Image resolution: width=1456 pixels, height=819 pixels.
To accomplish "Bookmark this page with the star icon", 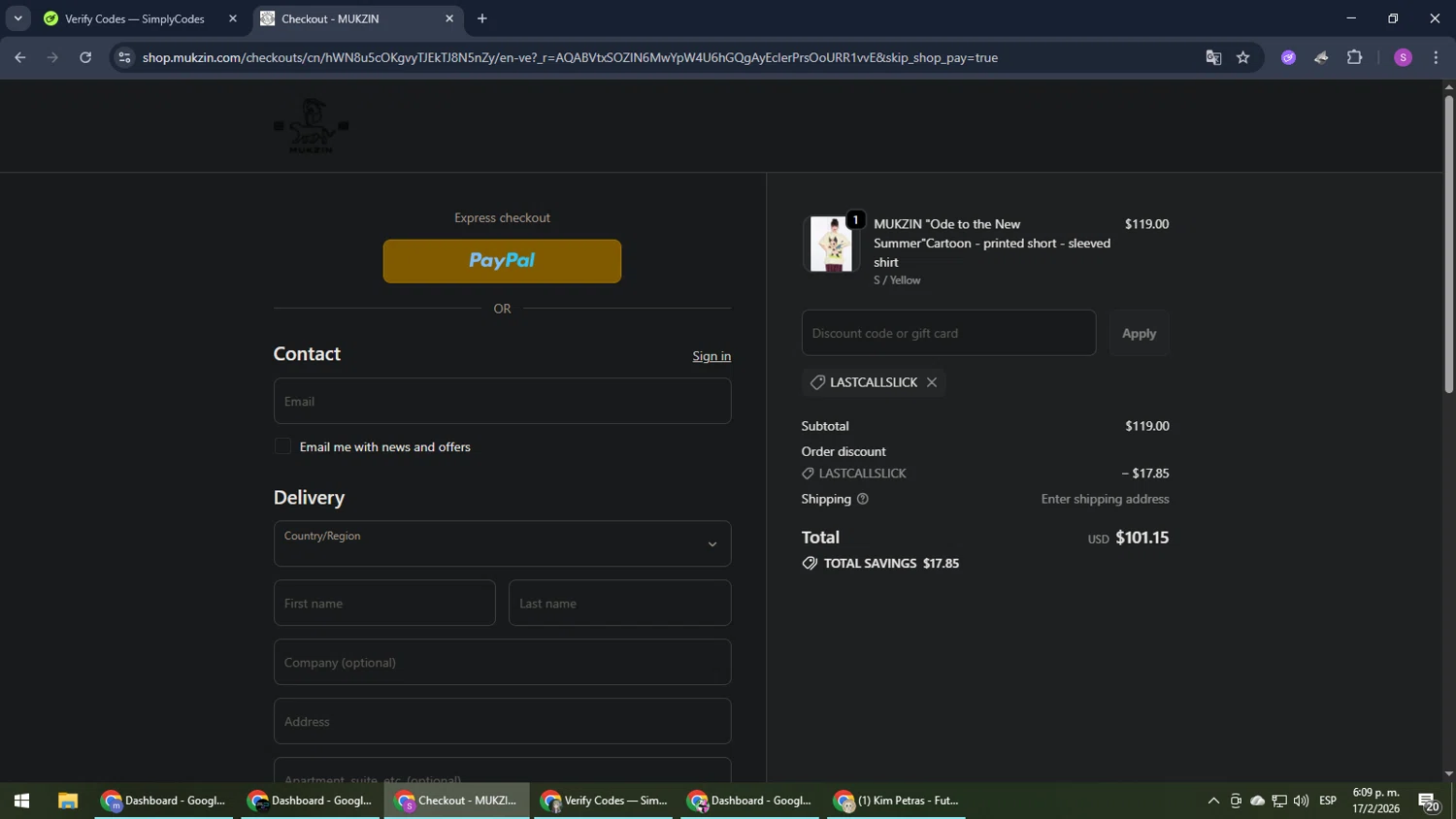I will 1243,57.
